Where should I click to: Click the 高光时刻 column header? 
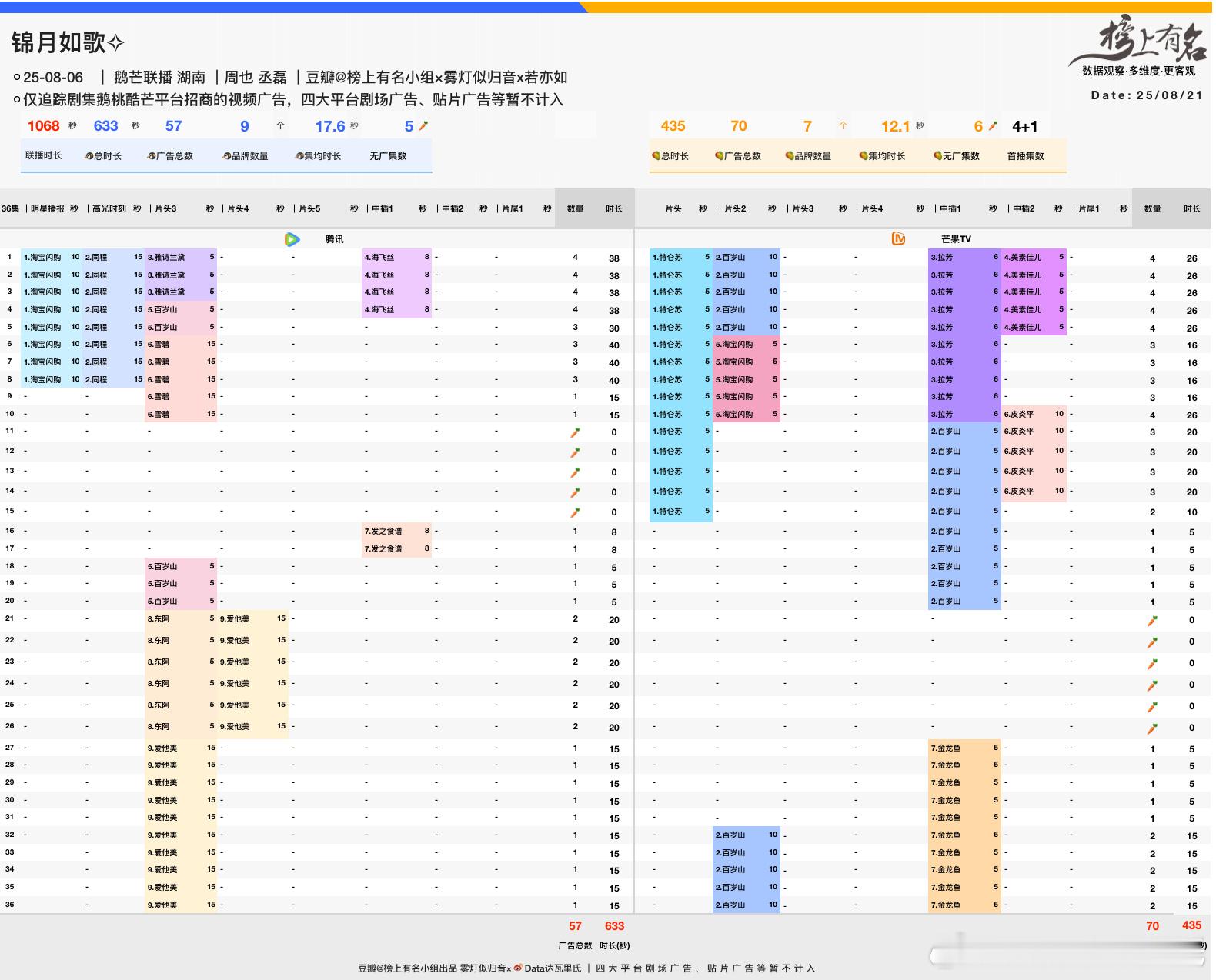(x=109, y=208)
